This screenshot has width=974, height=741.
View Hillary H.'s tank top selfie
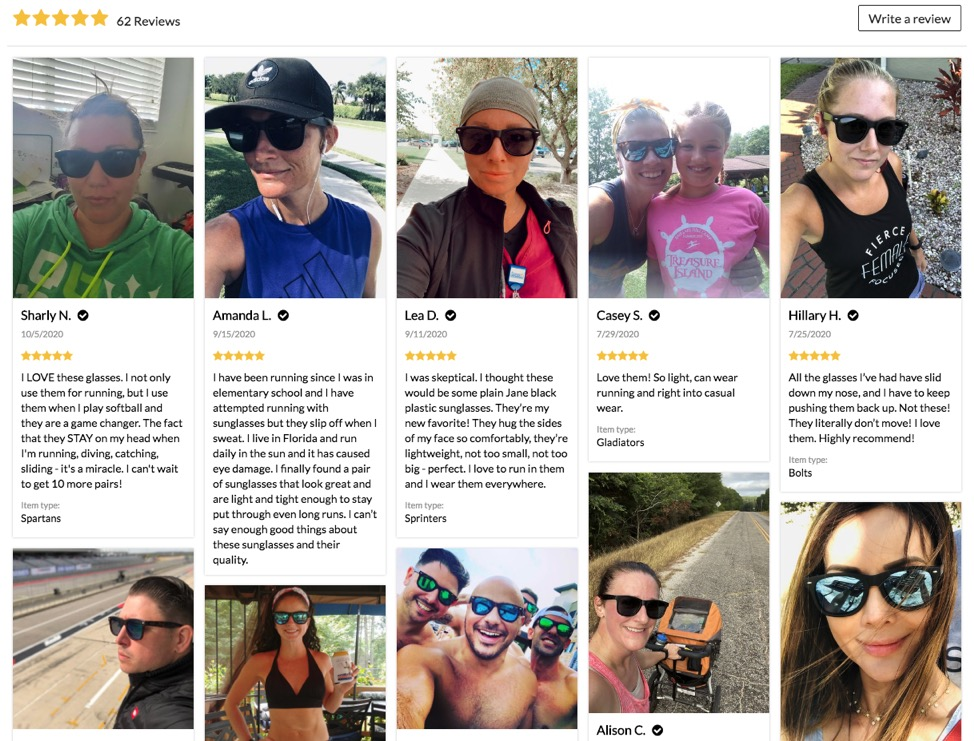pyautogui.click(x=871, y=178)
